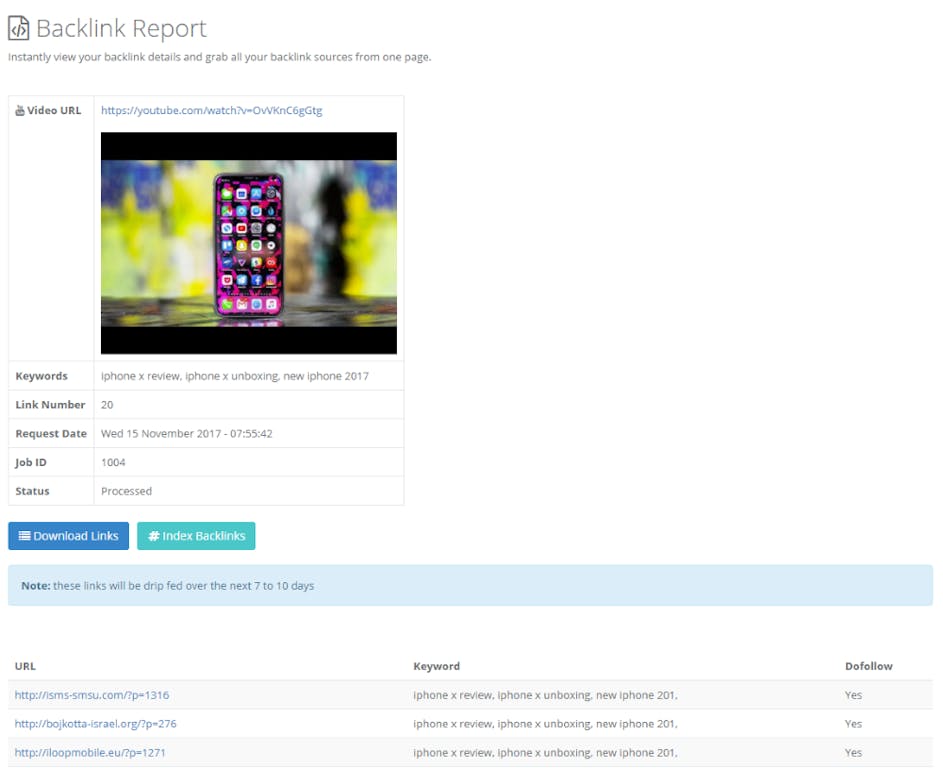Open the youtube.com video URL link
Image resolution: width=943 pixels, height=768 pixels.
tap(211, 111)
